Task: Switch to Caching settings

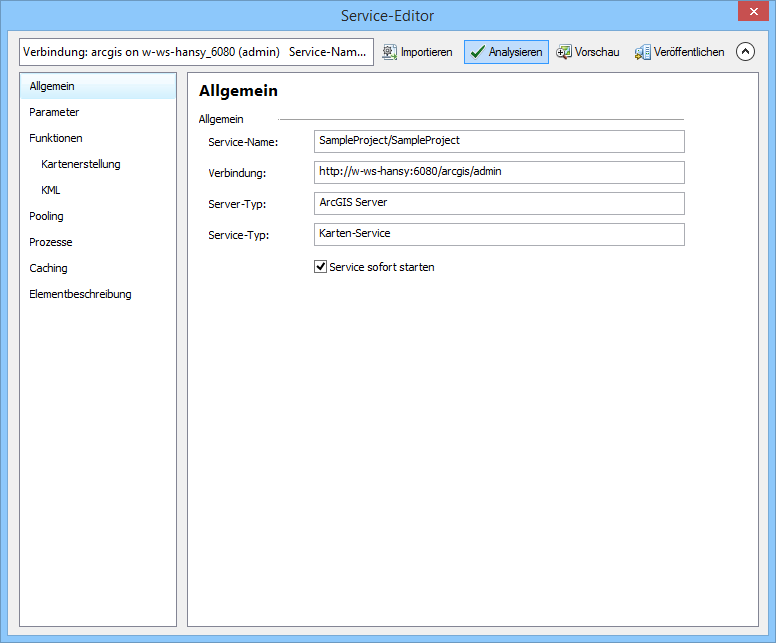Action: coord(48,268)
